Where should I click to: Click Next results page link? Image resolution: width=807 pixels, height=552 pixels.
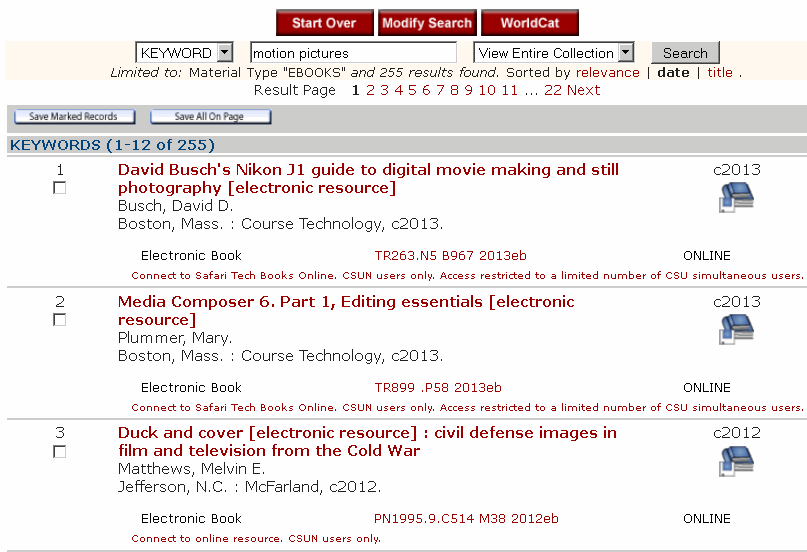583,90
